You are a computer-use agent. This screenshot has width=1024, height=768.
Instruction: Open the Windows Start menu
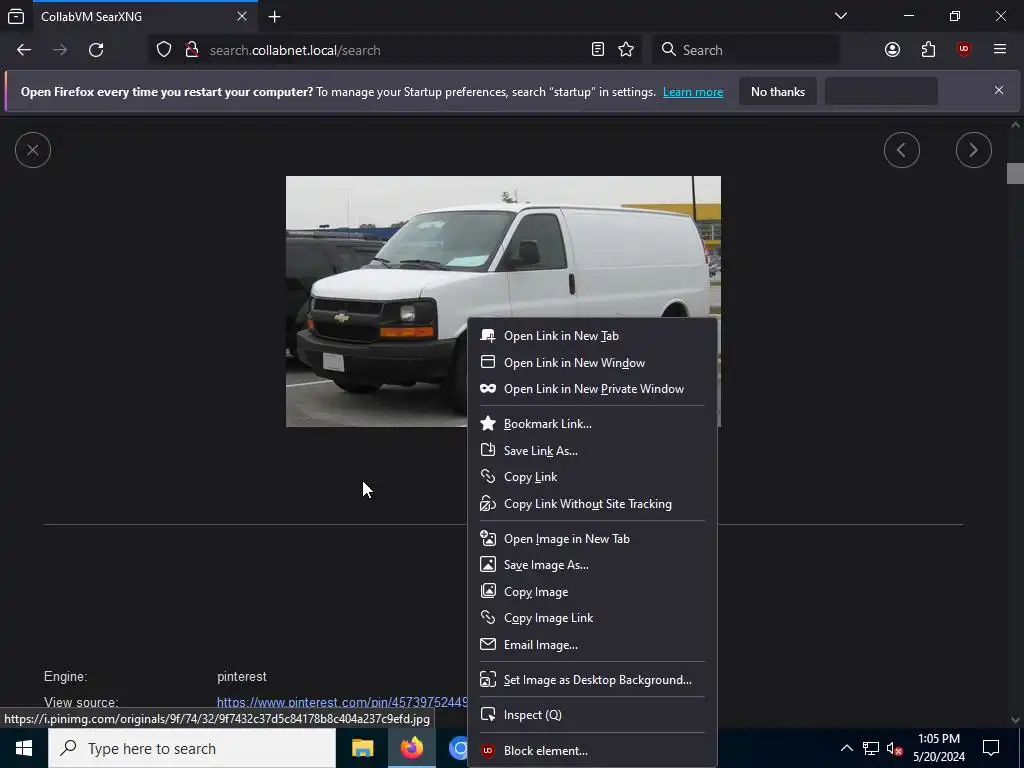tap(24, 748)
